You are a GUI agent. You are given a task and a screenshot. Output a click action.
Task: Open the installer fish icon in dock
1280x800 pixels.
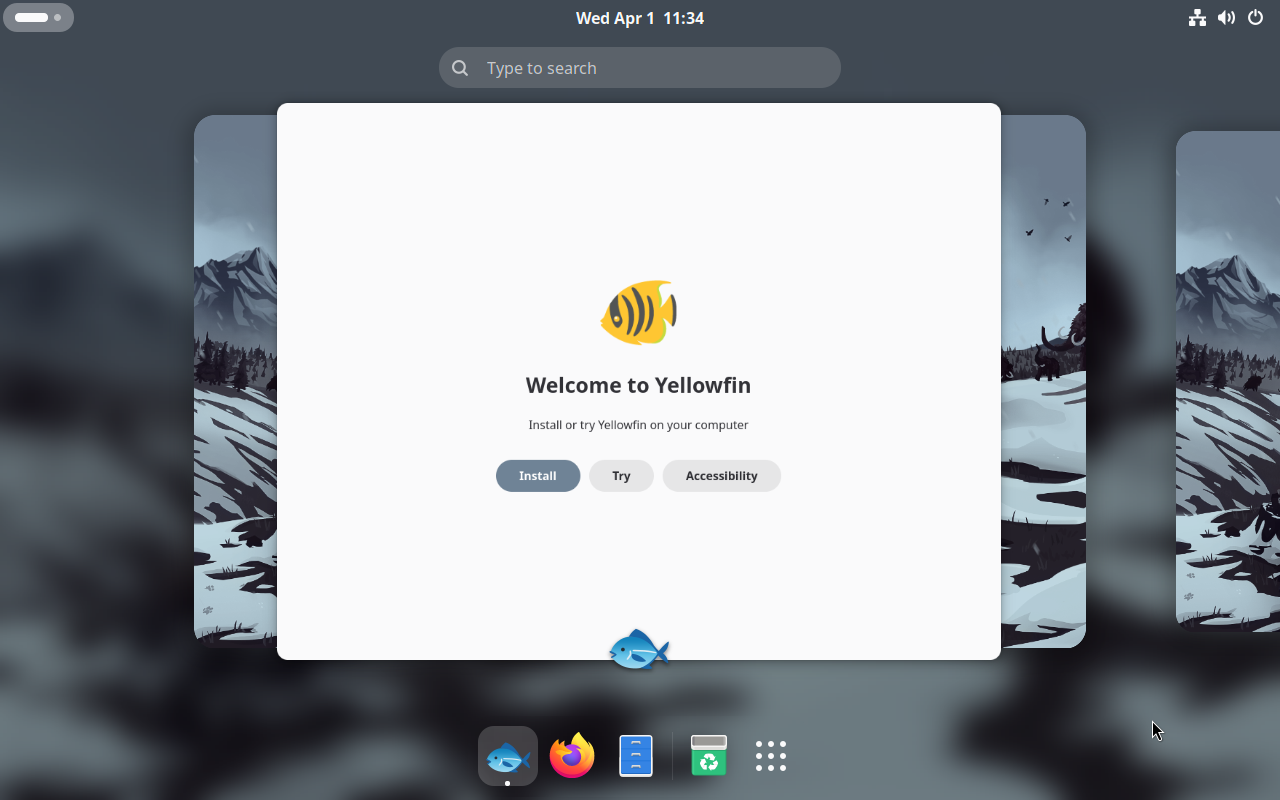(x=508, y=756)
